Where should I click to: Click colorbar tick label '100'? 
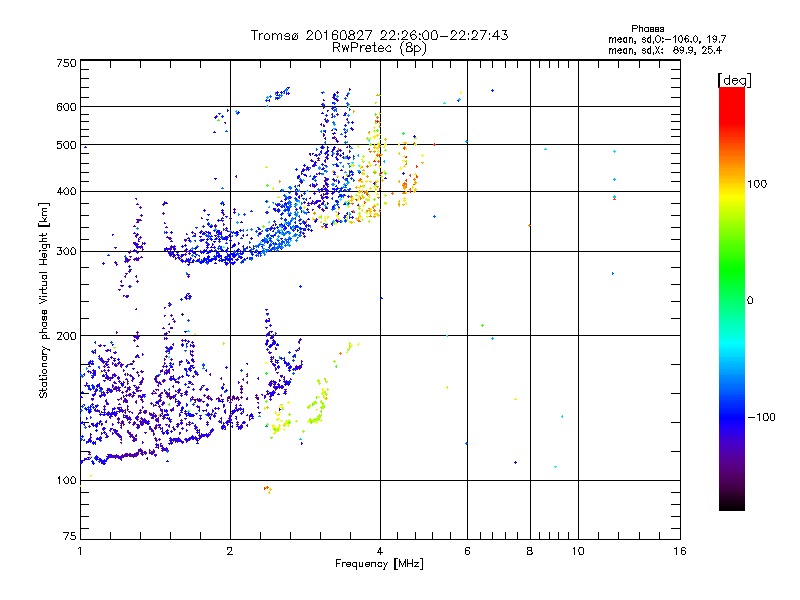[757, 184]
